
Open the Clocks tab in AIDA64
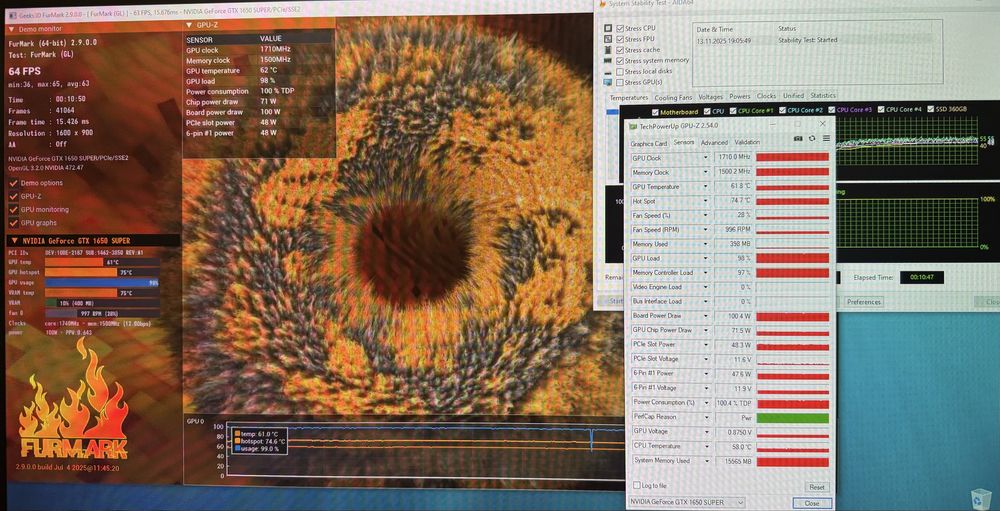pyautogui.click(x=766, y=96)
